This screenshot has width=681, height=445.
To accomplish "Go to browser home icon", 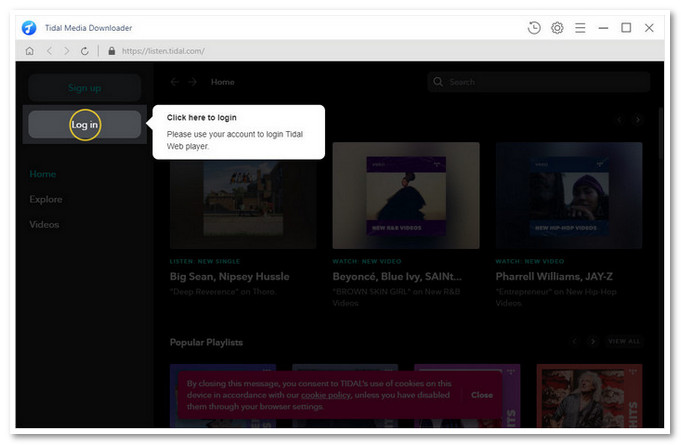I will coord(30,51).
